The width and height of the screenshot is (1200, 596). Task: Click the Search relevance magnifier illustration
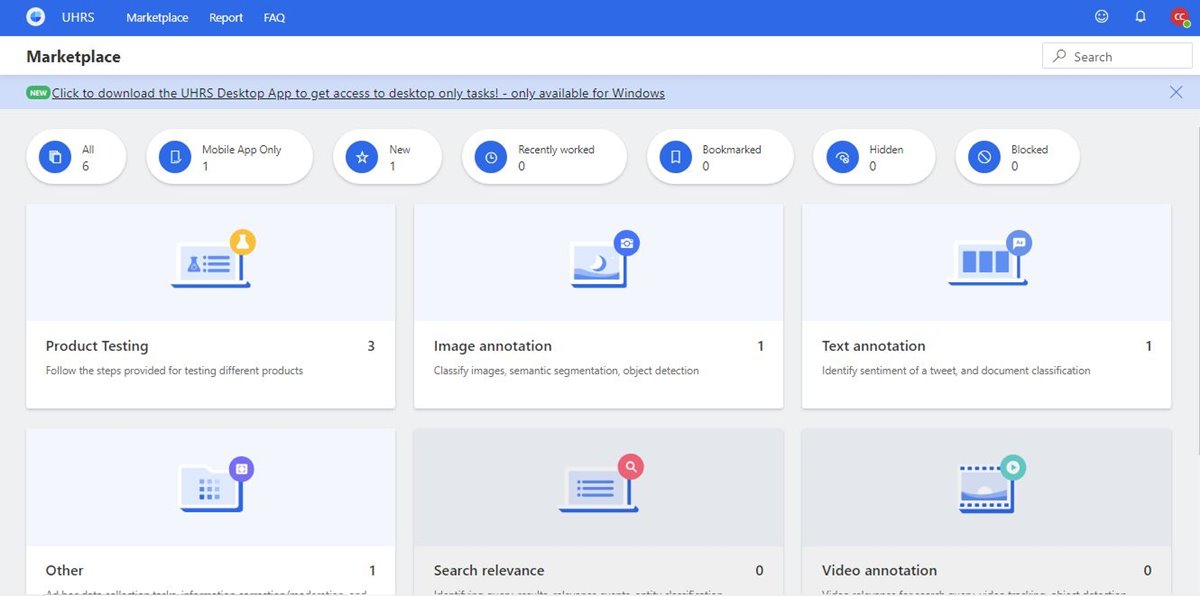coord(600,484)
